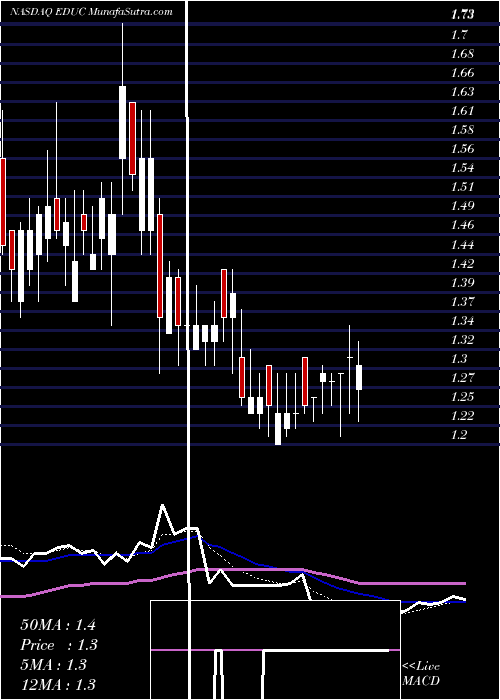Click the NASDAQ EDUC MunafaSutra.com title text
Viewport: 500px width, 700px height.
92,12
